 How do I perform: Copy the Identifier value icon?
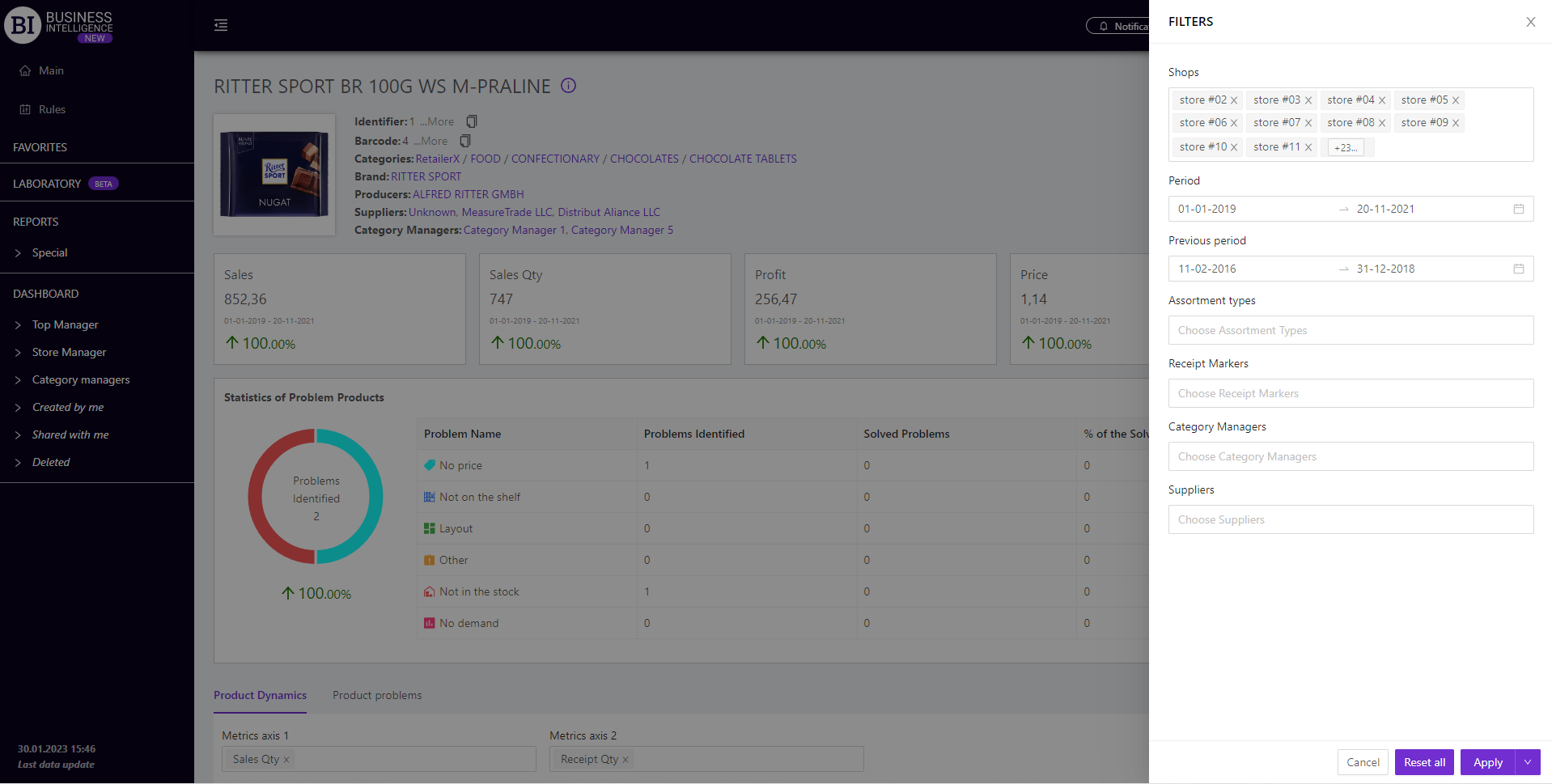coord(472,121)
